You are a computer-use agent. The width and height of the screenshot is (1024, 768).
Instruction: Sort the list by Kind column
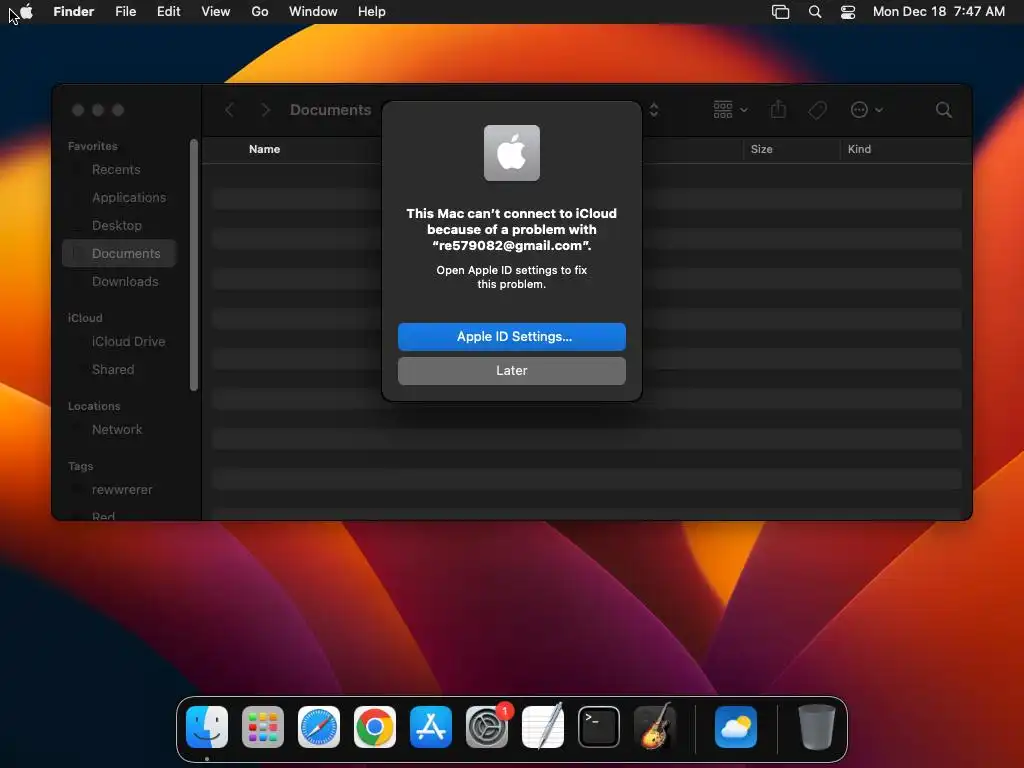coord(859,150)
